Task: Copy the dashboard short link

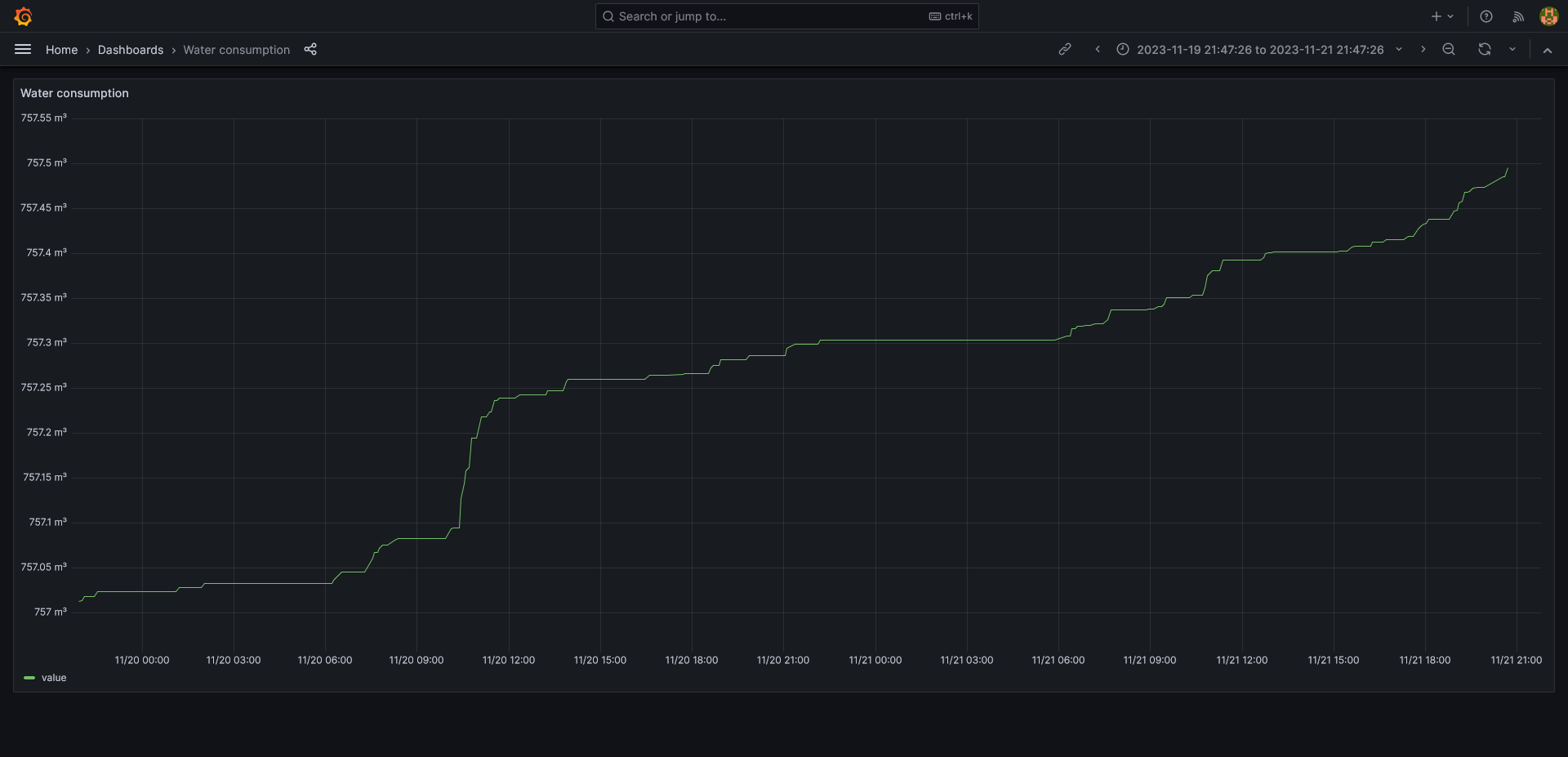Action: tap(1065, 50)
